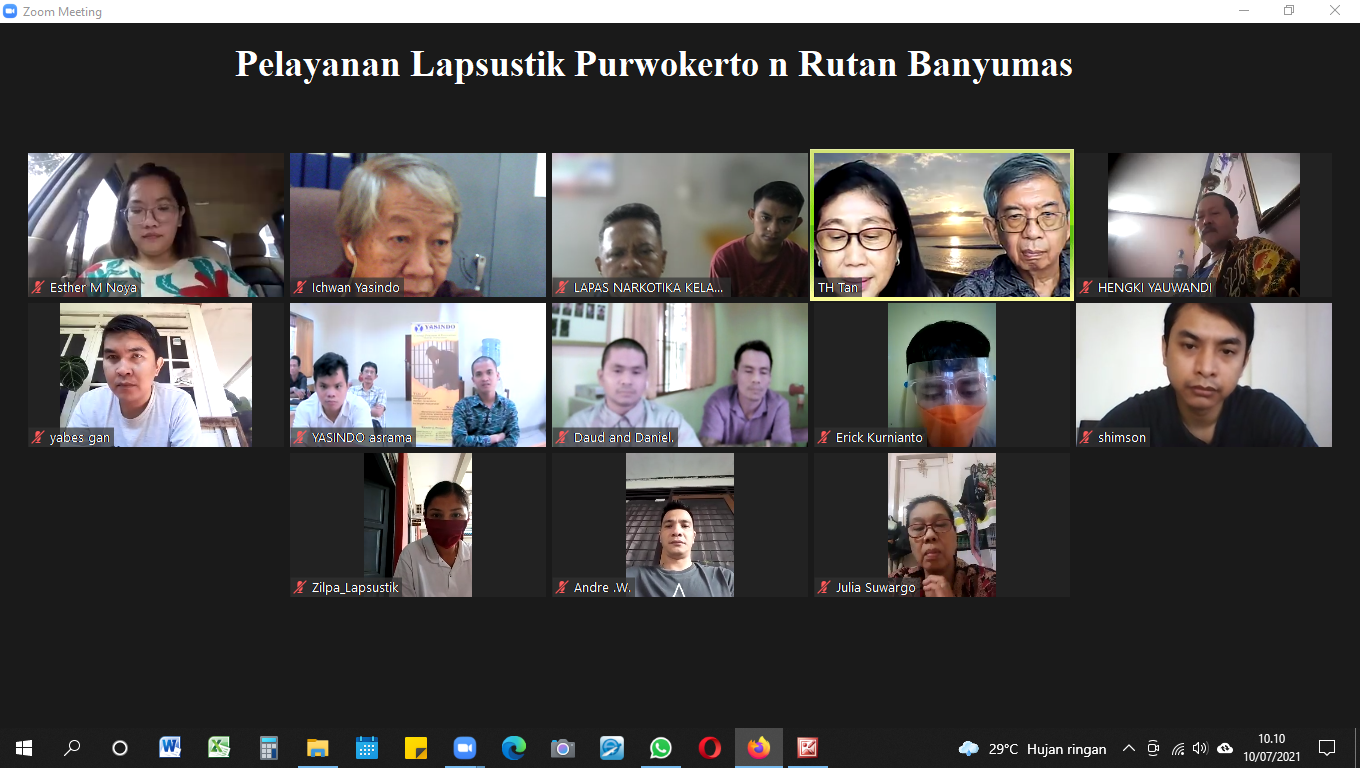The width and height of the screenshot is (1360, 768).
Task: Click the muted mic icon beside HENGKI YAUWANDI
Action: point(1086,288)
